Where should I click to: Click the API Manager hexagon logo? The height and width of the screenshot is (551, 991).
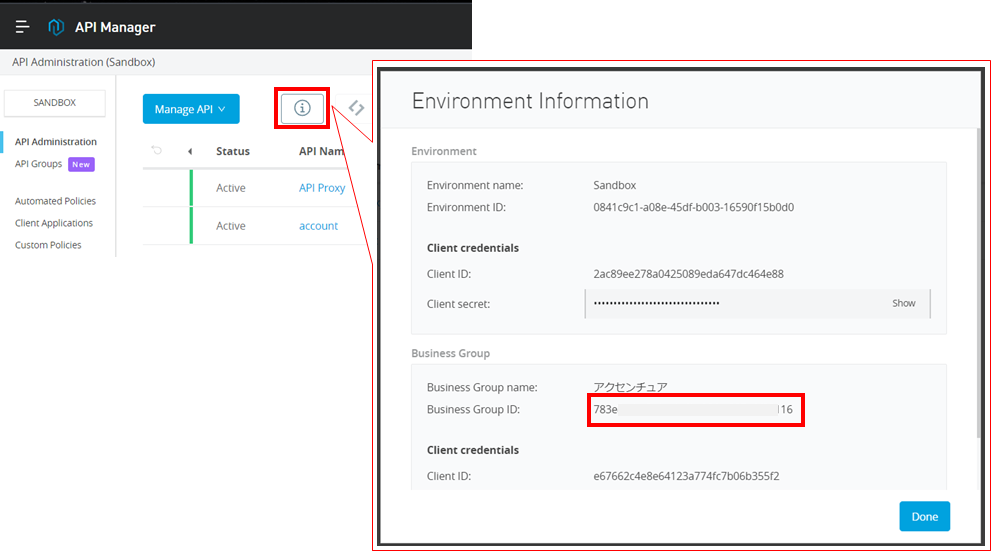[56, 27]
